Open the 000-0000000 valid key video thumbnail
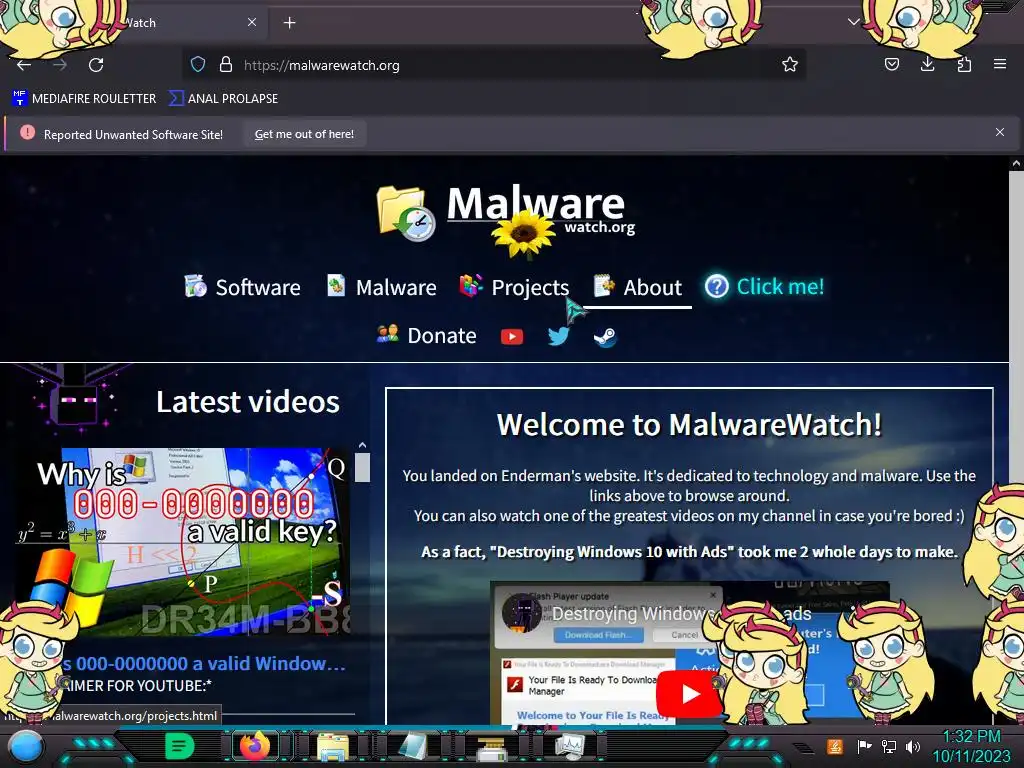Image resolution: width=1024 pixels, height=768 pixels. (x=183, y=541)
